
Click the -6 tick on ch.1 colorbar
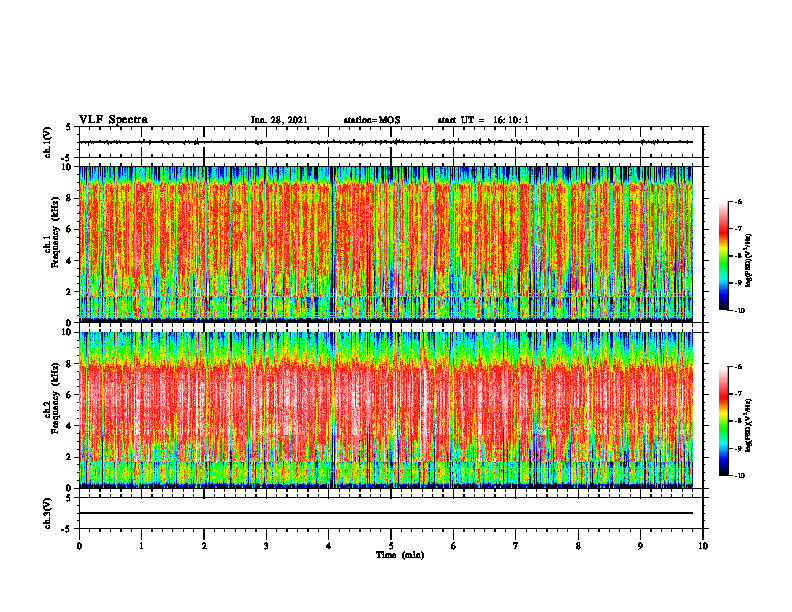738,201
